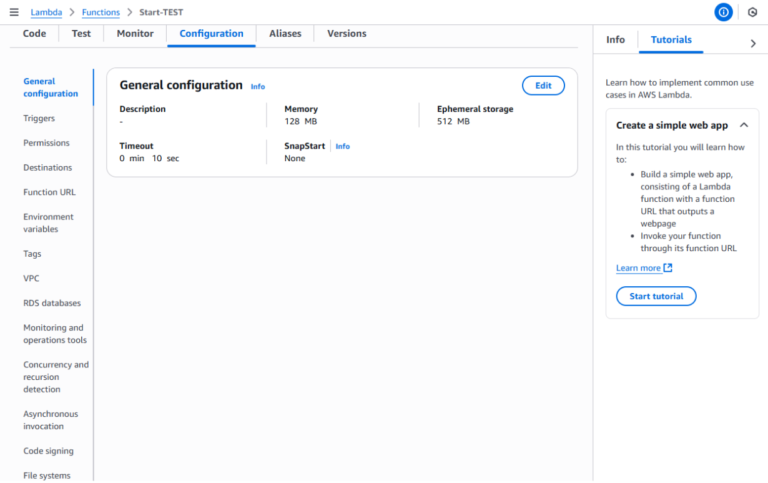
Task: Click the blue info circle icon
Action: (723, 12)
